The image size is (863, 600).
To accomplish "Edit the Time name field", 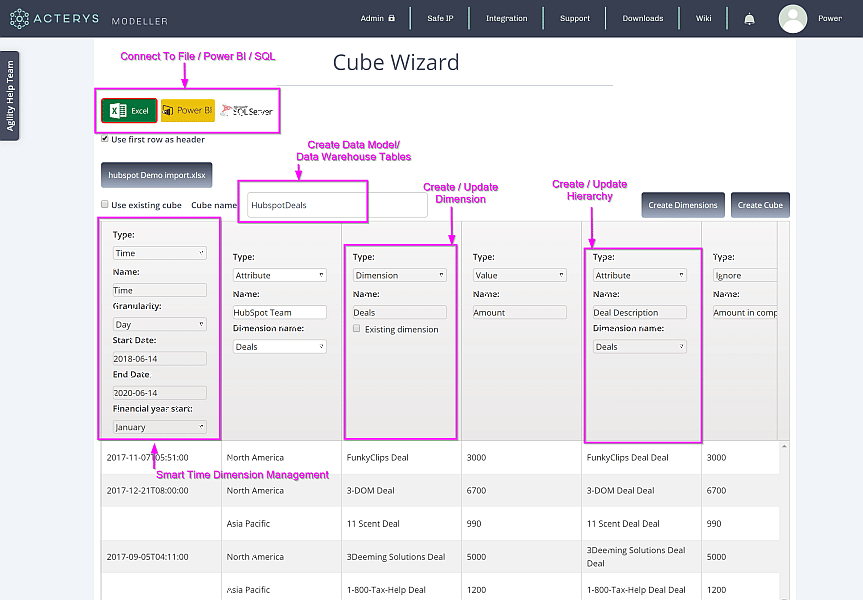I will pos(160,290).
